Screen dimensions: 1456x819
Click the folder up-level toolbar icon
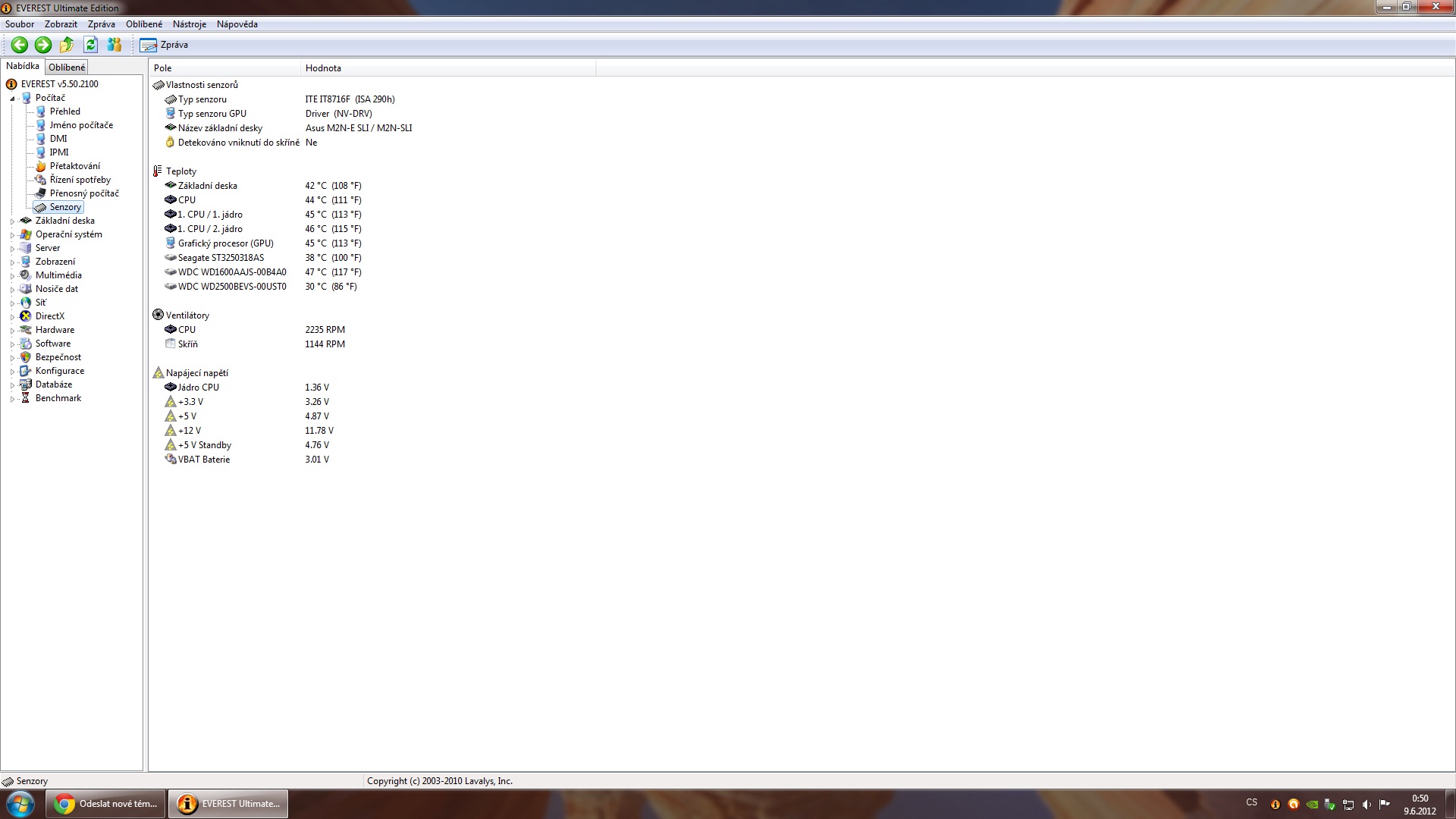click(67, 45)
